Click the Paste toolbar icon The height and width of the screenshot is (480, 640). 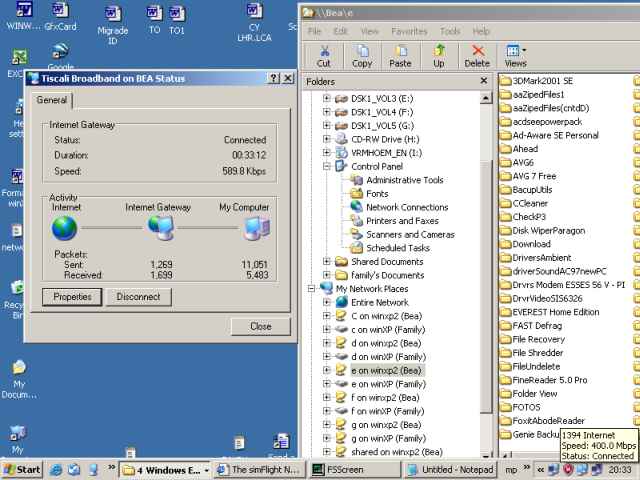(x=400, y=55)
